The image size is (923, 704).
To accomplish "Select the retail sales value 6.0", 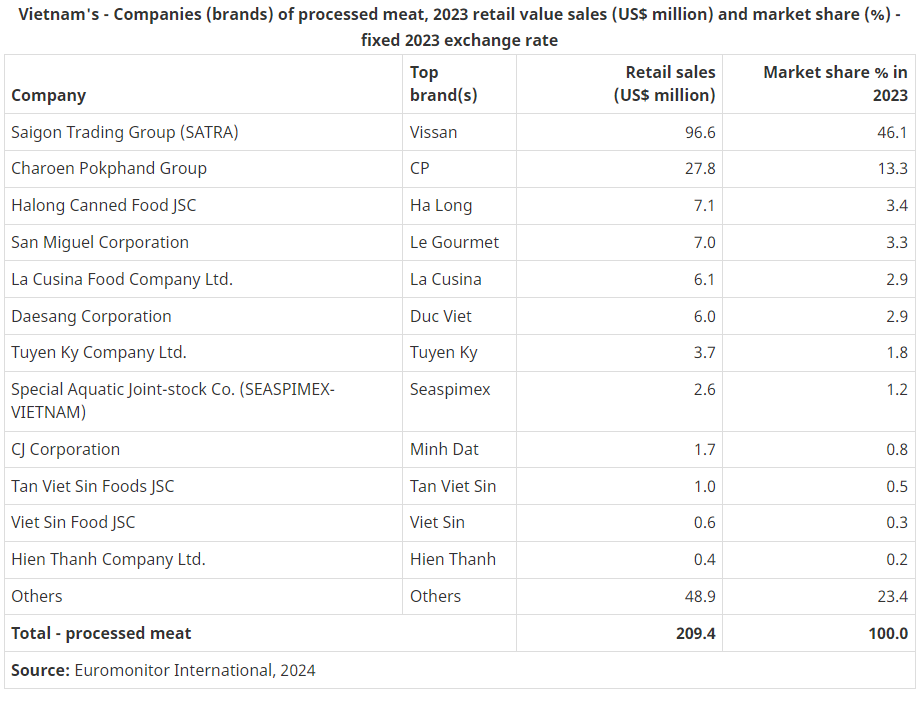I will click(704, 317).
